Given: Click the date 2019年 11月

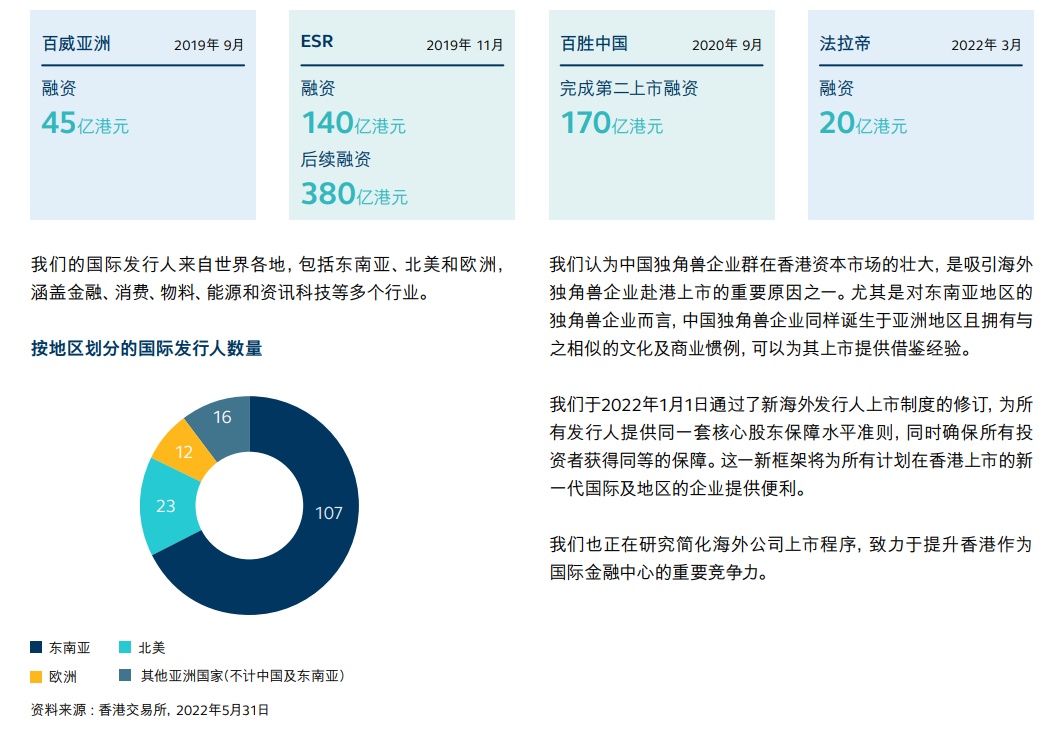Looking at the screenshot, I should (x=464, y=45).
